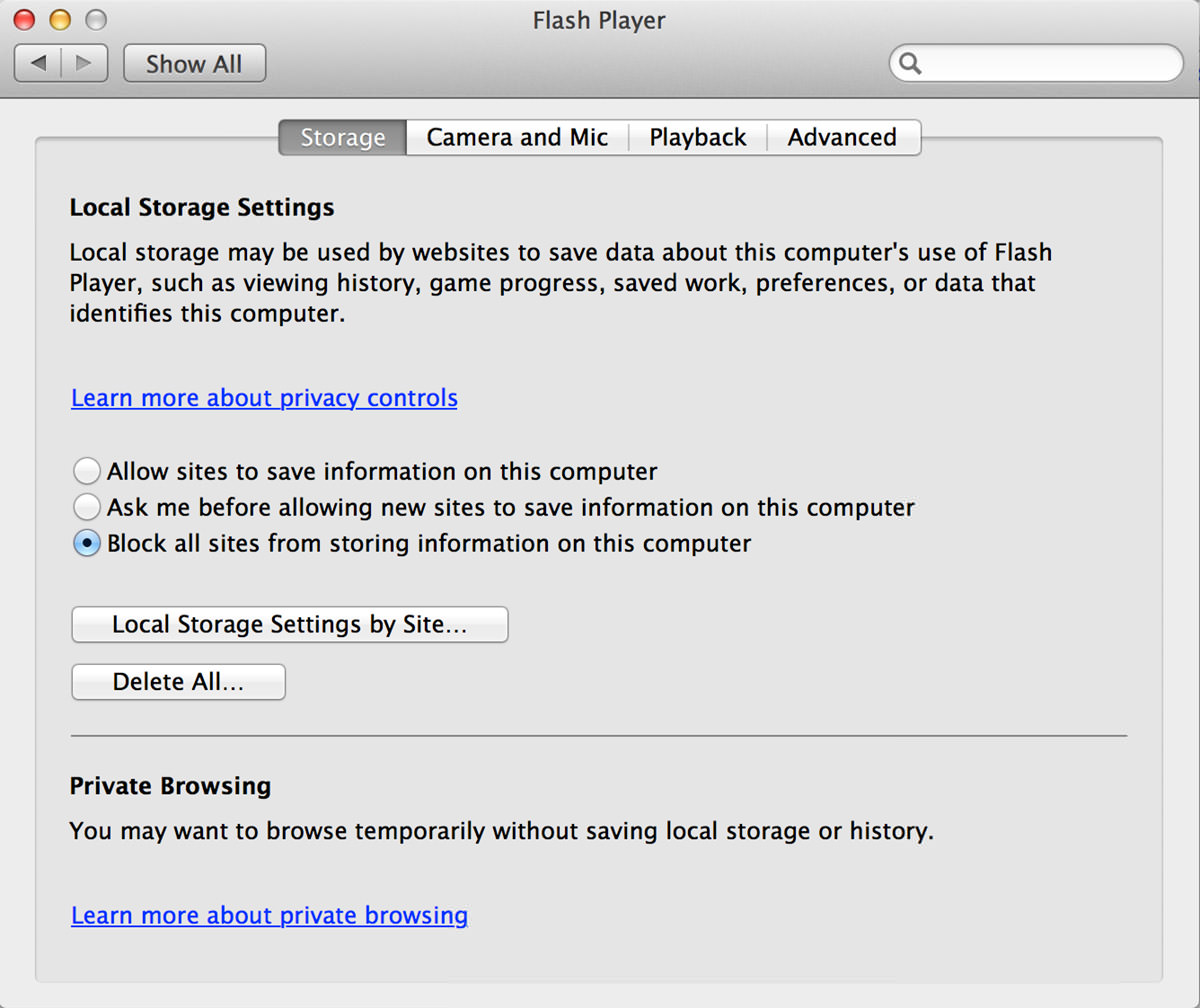Minimize the Flash Player window

click(60, 19)
